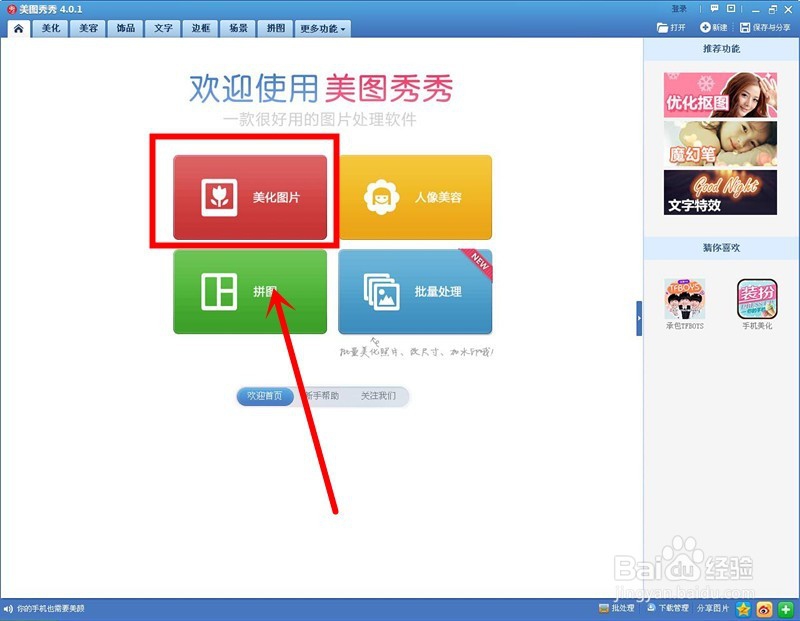Viewport: 800px width, 621px height.
Task: Click the green plus share icon
Action: (786, 609)
